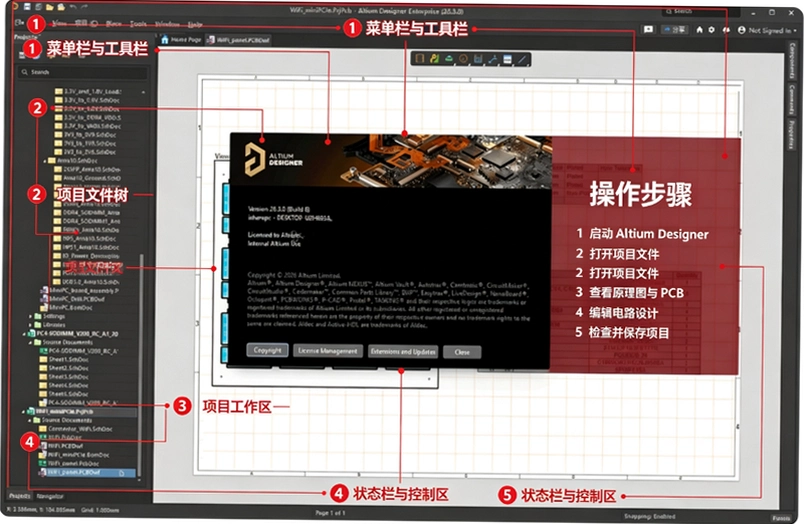The width and height of the screenshot is (804, 524).
Task: Select the table icon in Active Bar
Action: tap(507, 58)
